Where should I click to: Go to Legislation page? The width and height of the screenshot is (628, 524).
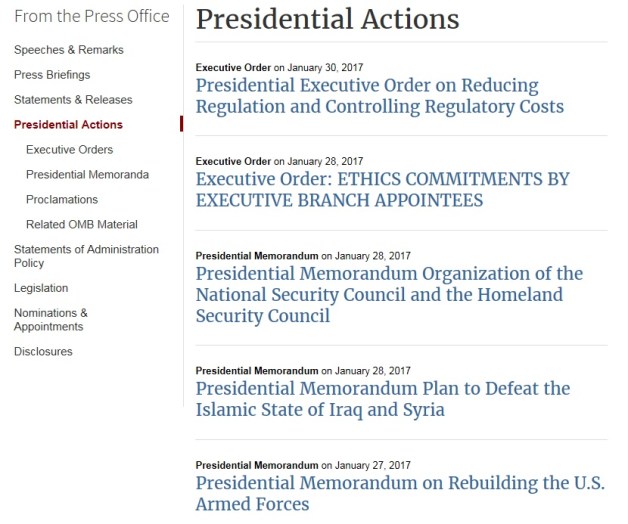[41, 288]
